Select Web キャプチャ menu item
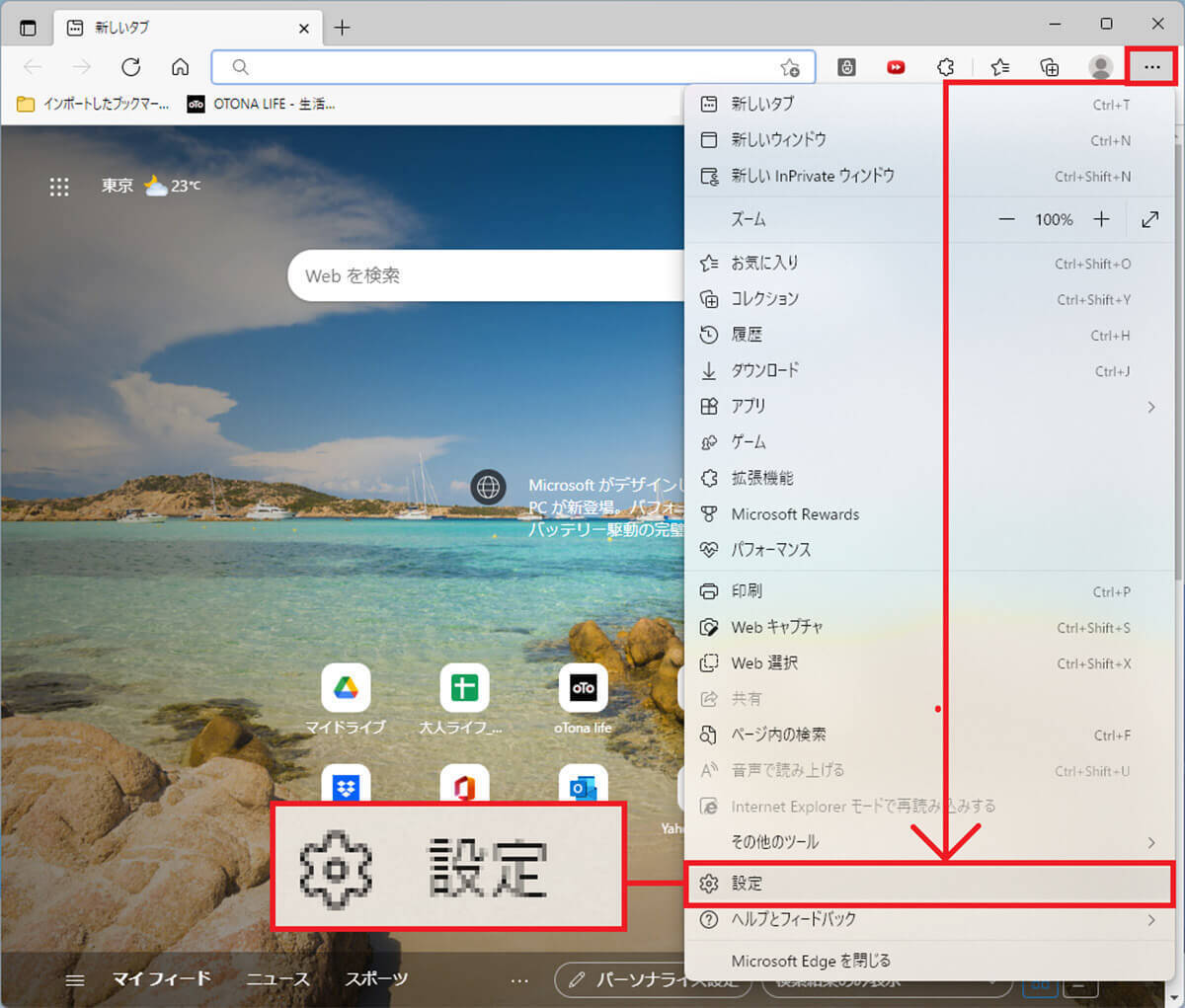The image size is (1185, 1008). [929, 628]
